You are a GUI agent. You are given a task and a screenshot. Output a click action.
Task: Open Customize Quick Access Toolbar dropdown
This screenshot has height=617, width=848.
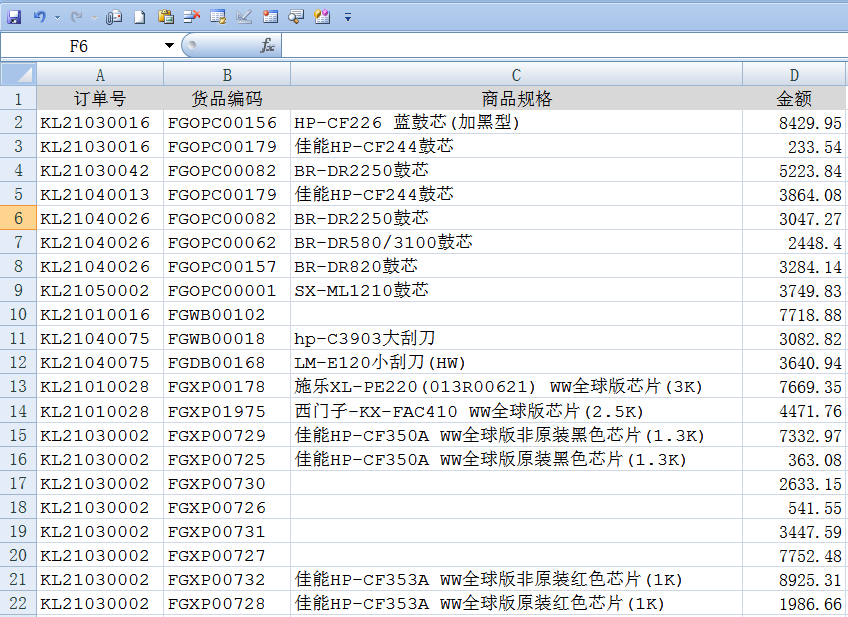[x=348, y=18]
